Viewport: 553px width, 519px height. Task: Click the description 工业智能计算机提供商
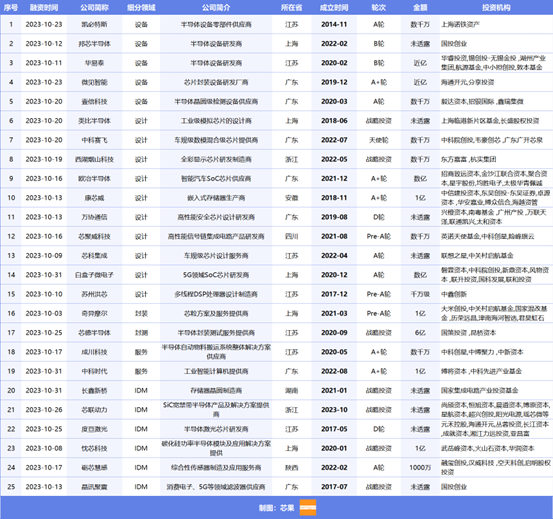(x=216, y=371)
